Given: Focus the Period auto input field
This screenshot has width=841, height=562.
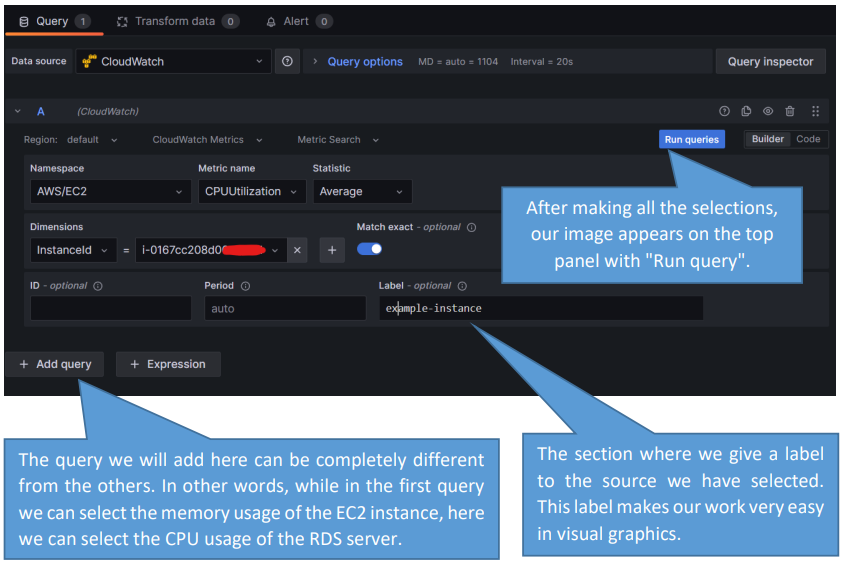Looking at the screenshot, I should pyautogui.click(x=285, y=308).
